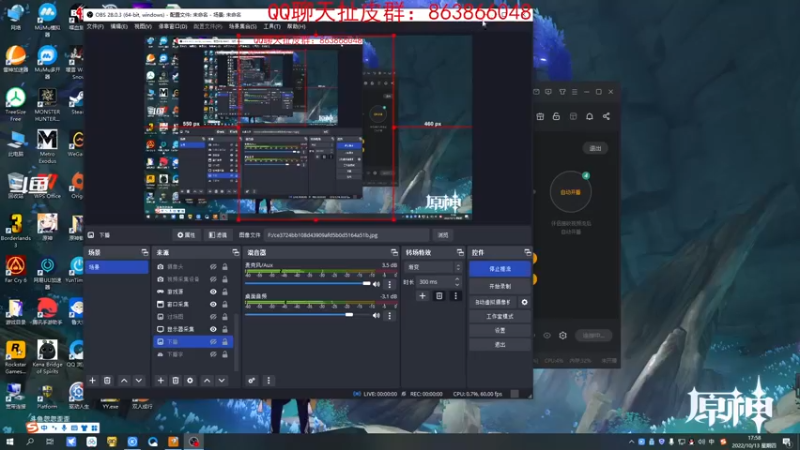Open the 渐变 transition type dropdown
Viewport: 800px width, 450px height.
pos(433,267)
